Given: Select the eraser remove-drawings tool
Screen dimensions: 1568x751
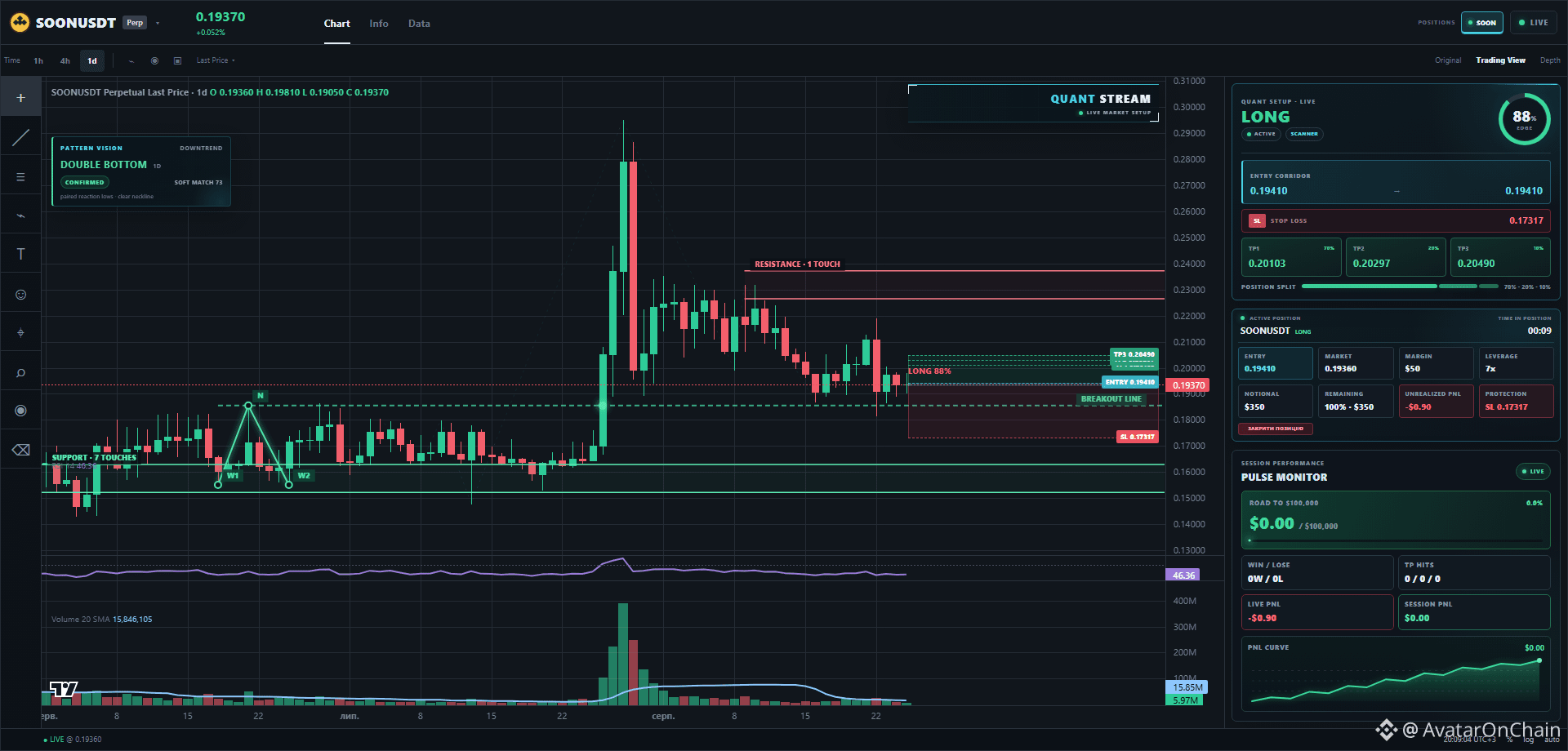Looking at the screenshot, I should pos(21,450).
